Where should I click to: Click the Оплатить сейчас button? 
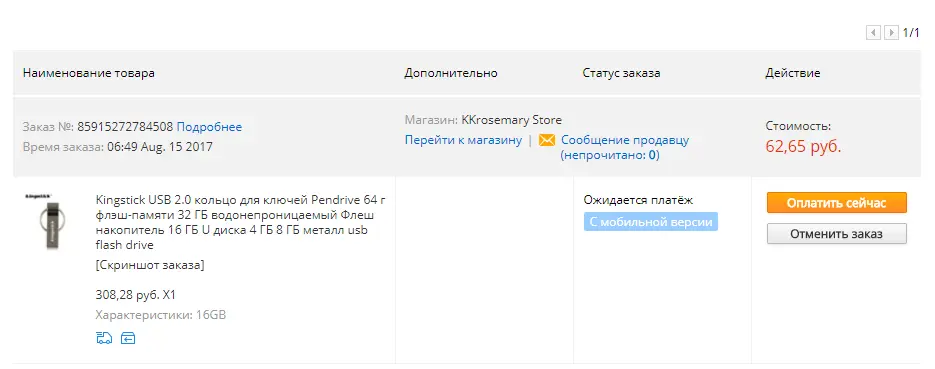[x=837, y=203]
